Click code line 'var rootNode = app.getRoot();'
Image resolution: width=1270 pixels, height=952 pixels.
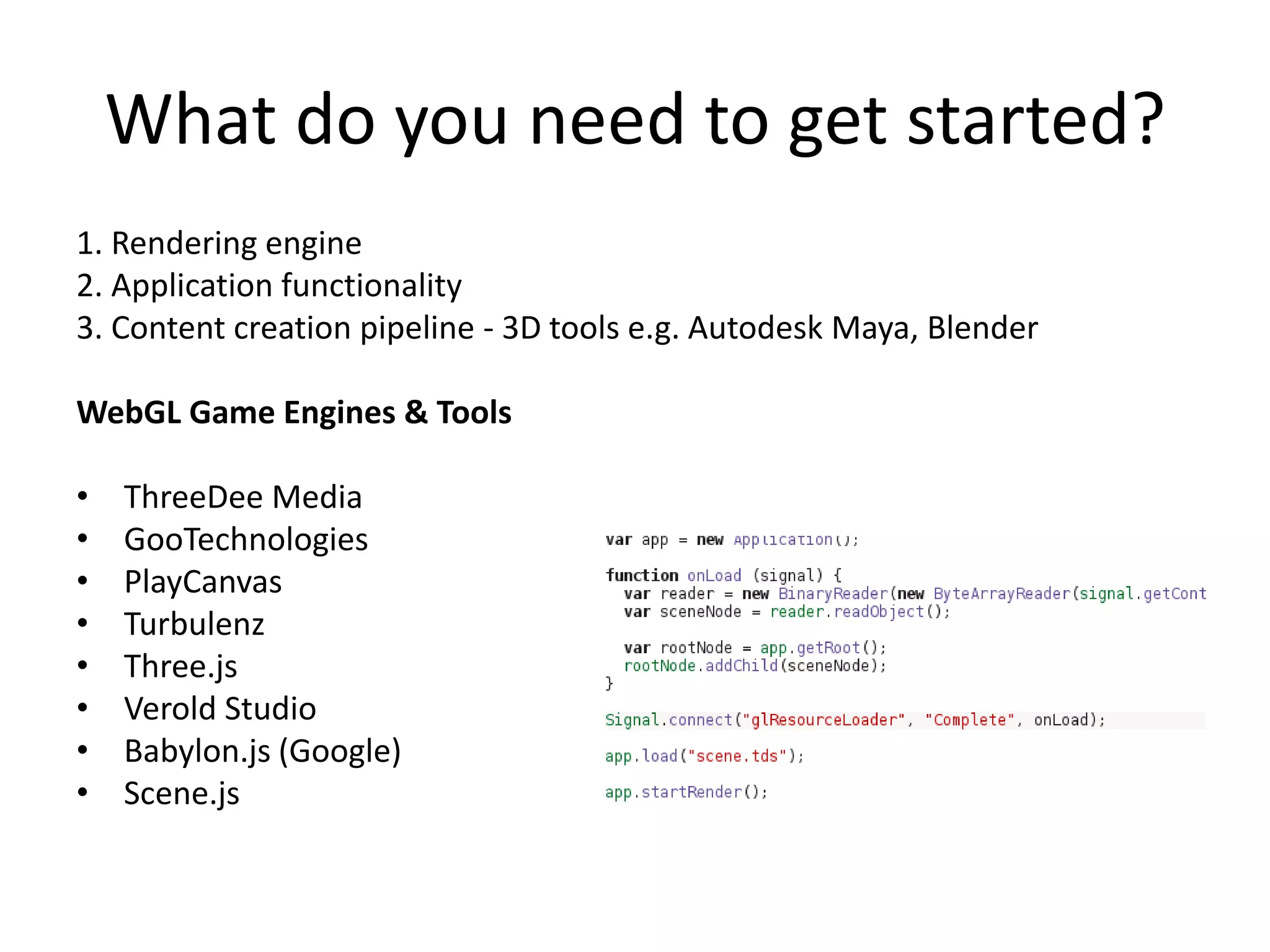coord(755,648)
